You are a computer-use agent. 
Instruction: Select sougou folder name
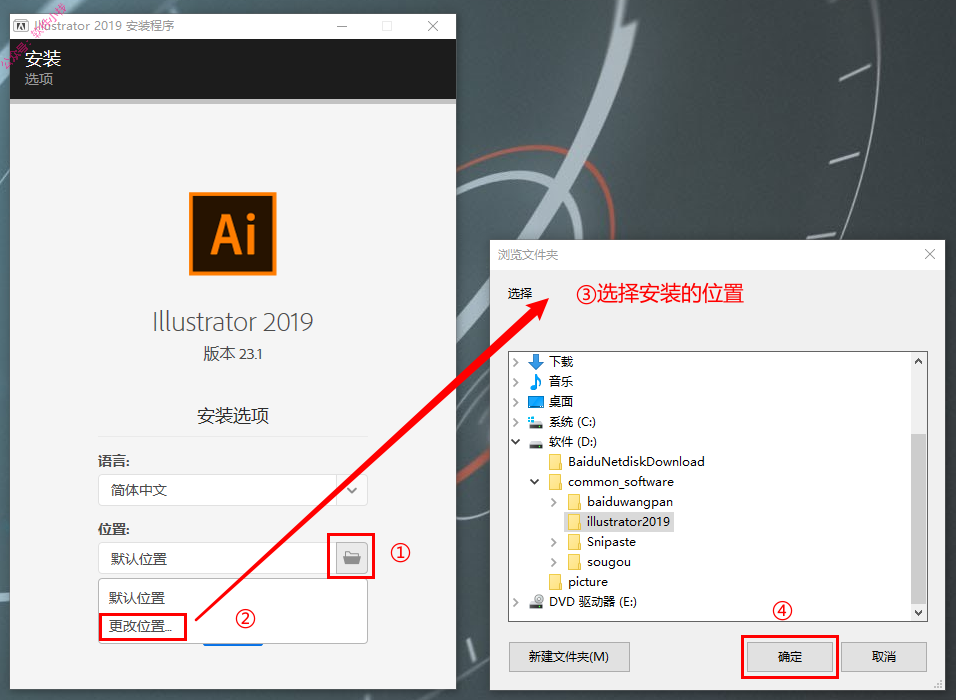pyautogui.click(x=608, y=562)
